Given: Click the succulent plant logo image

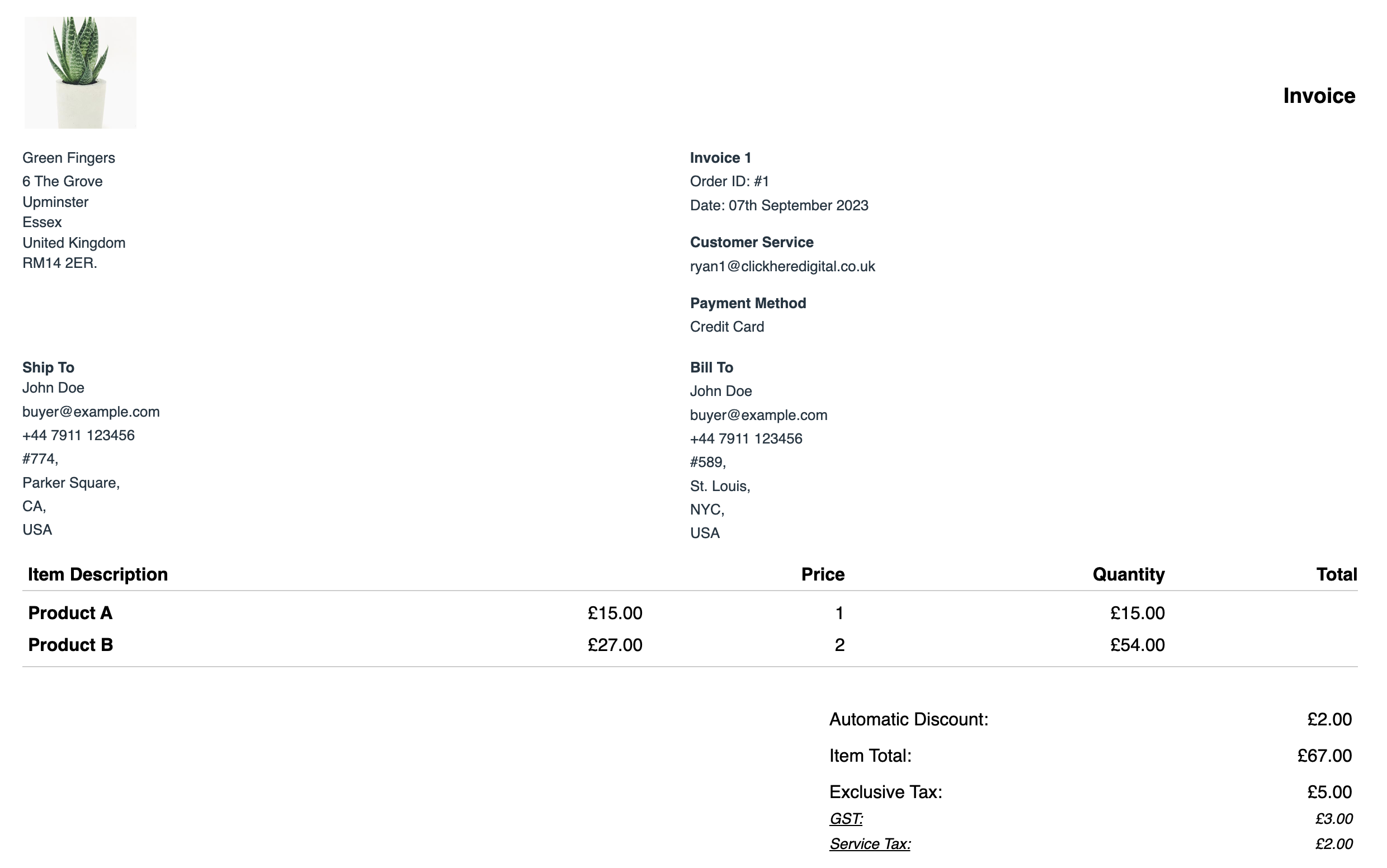Looking at the screenshot, I should click(x=81, y=72).
